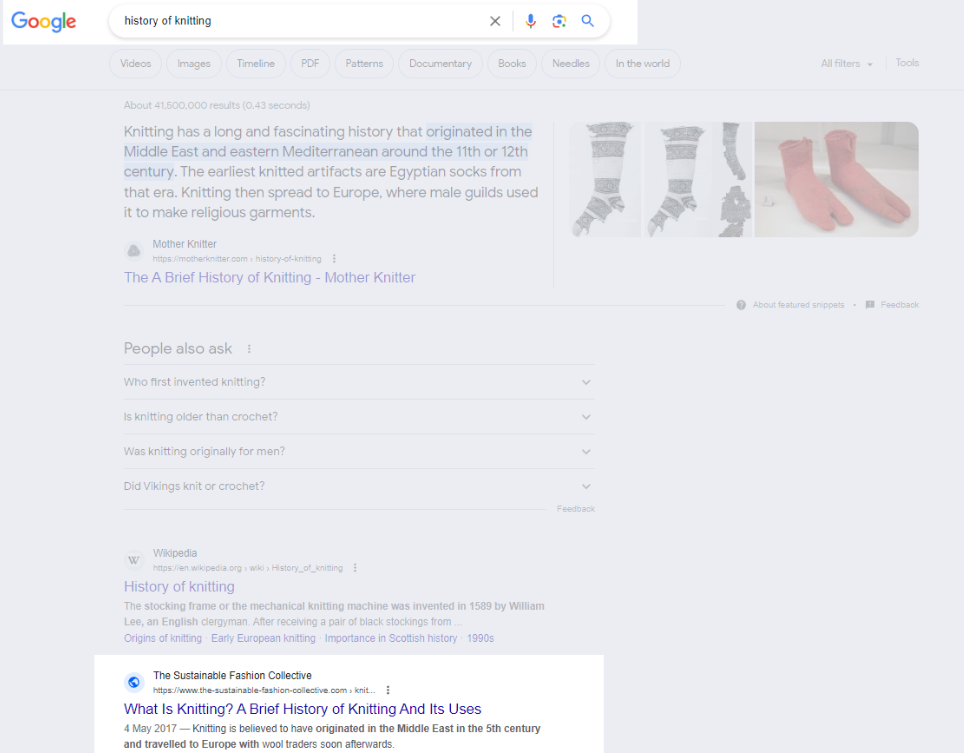The height and width of the screenshot is (753, 964).
Task: Click inside the search input field
Action: 300,20
